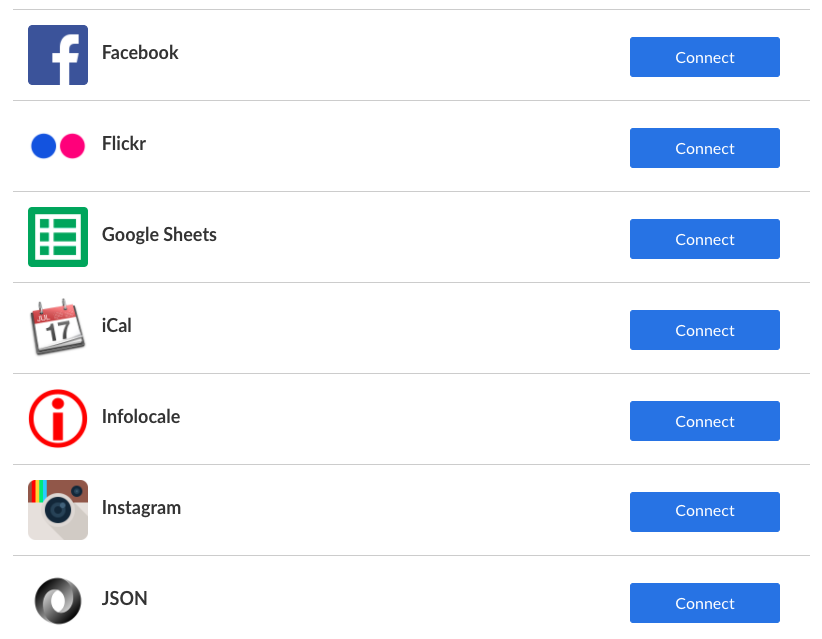Connect the Flickr integration
822x639 pixels.
click(x=704, y=148)
